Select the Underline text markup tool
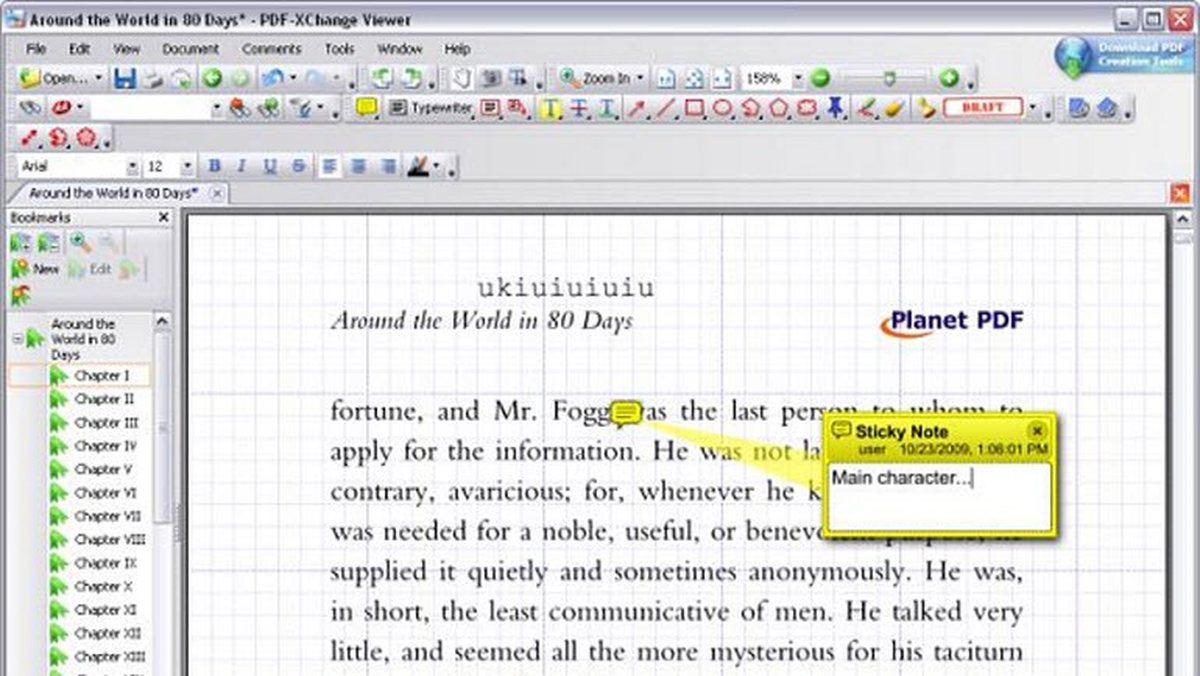This screenshot has width=1200, height=676. (606, 107)
